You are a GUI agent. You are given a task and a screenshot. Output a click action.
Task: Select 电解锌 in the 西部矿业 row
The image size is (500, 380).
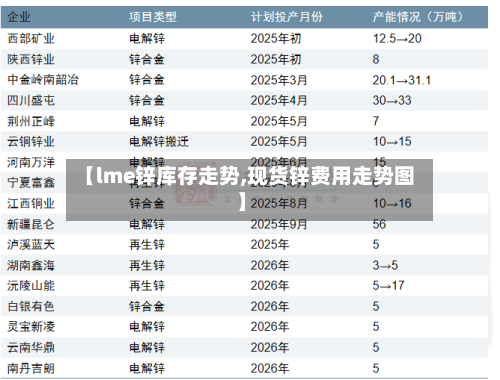(x=147, y=39)
